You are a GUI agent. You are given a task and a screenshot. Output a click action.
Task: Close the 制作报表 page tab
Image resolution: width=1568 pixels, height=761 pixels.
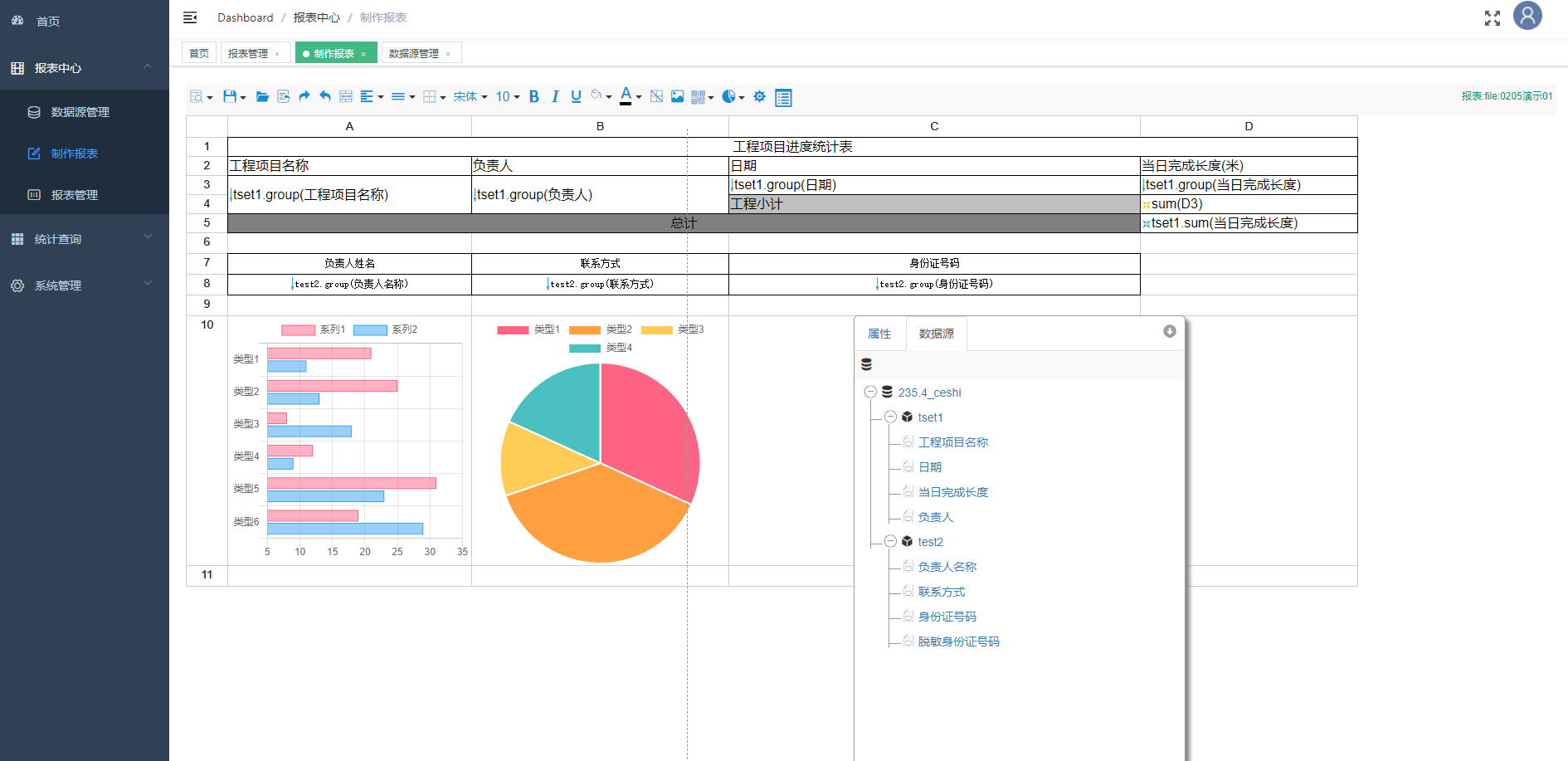pyautogui.click(x=363, y=54)
